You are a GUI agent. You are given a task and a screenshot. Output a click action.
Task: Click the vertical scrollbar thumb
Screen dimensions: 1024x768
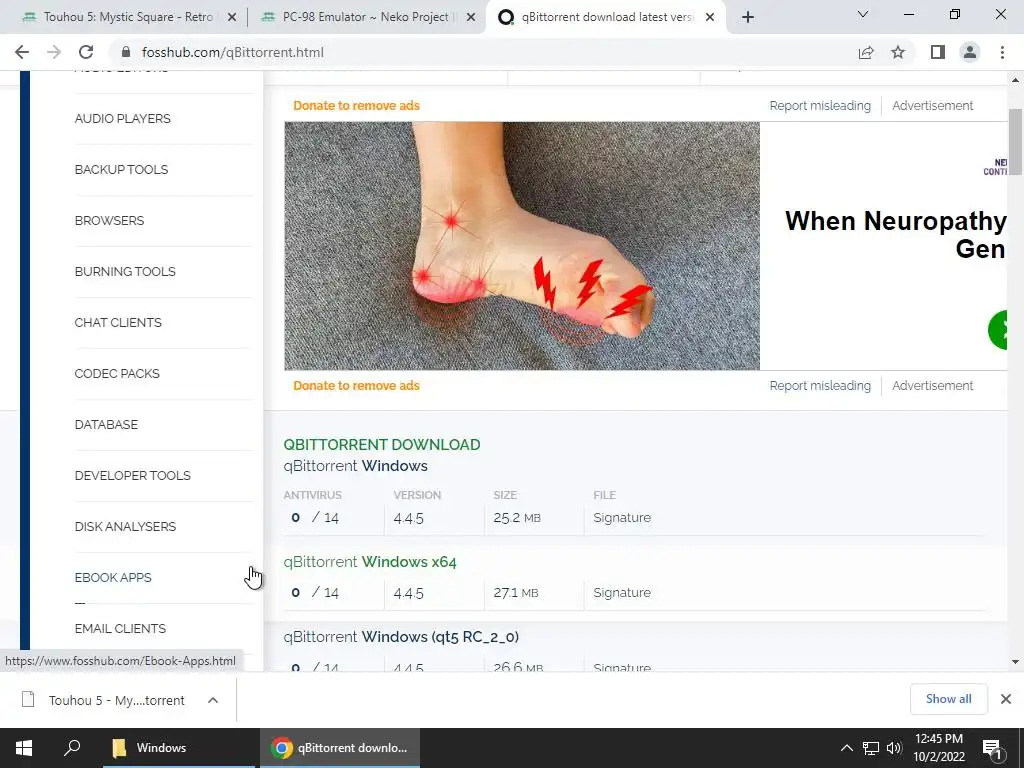tap(1015, 142)
